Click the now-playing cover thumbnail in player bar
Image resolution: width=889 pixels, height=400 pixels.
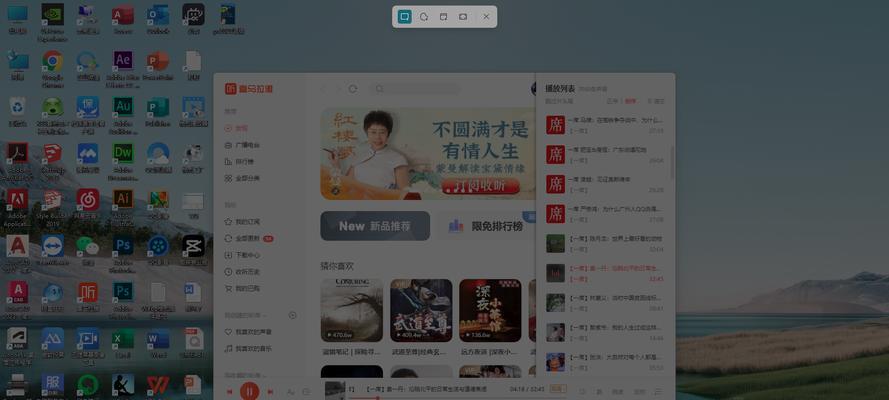335,390
